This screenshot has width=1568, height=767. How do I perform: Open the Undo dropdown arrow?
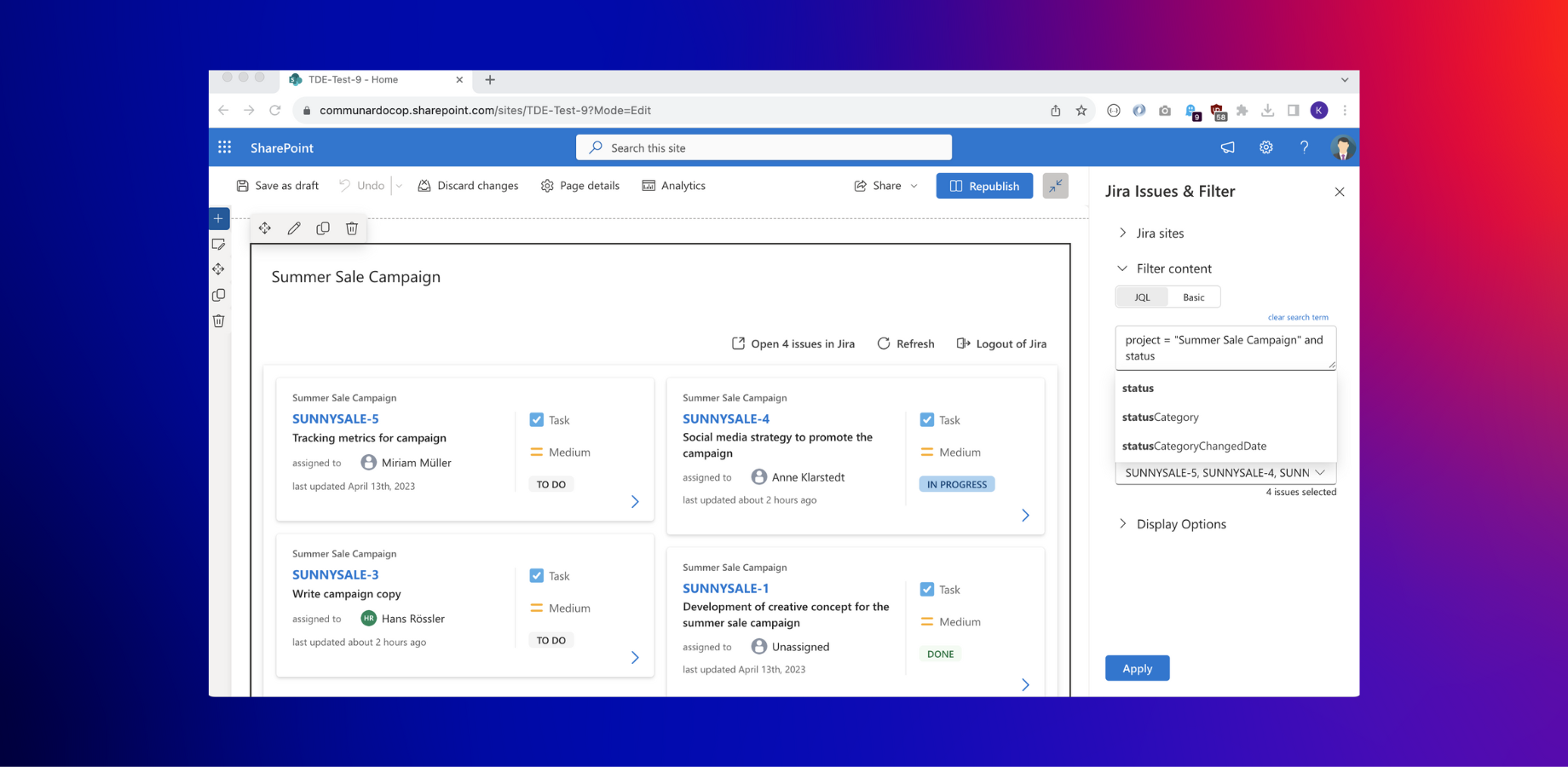(399, 186)
